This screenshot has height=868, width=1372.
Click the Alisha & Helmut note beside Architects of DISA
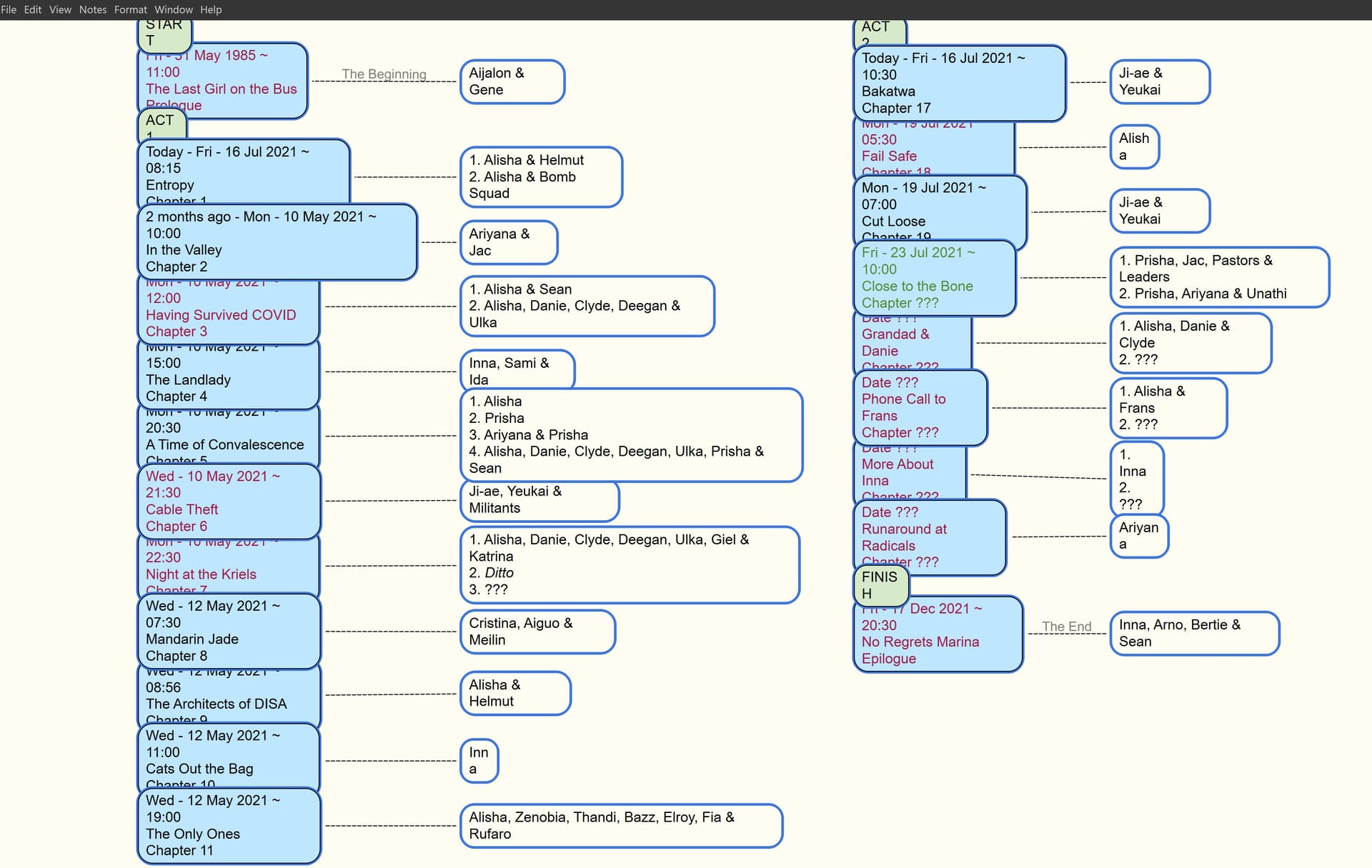515,693
